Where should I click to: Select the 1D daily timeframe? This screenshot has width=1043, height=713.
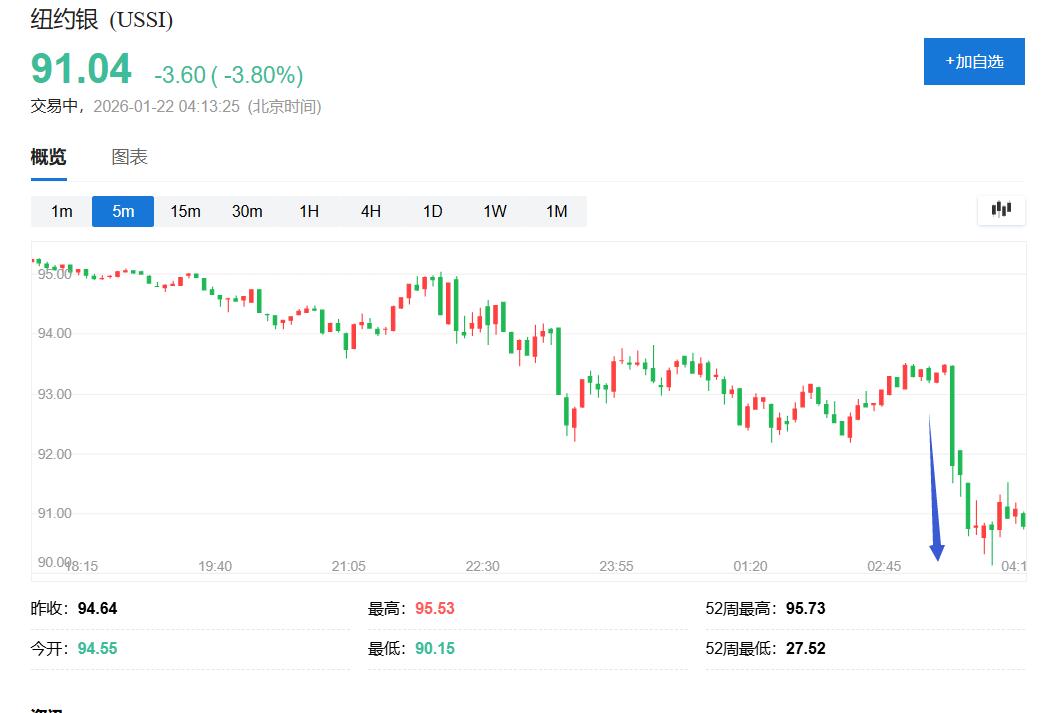(432, 211)
